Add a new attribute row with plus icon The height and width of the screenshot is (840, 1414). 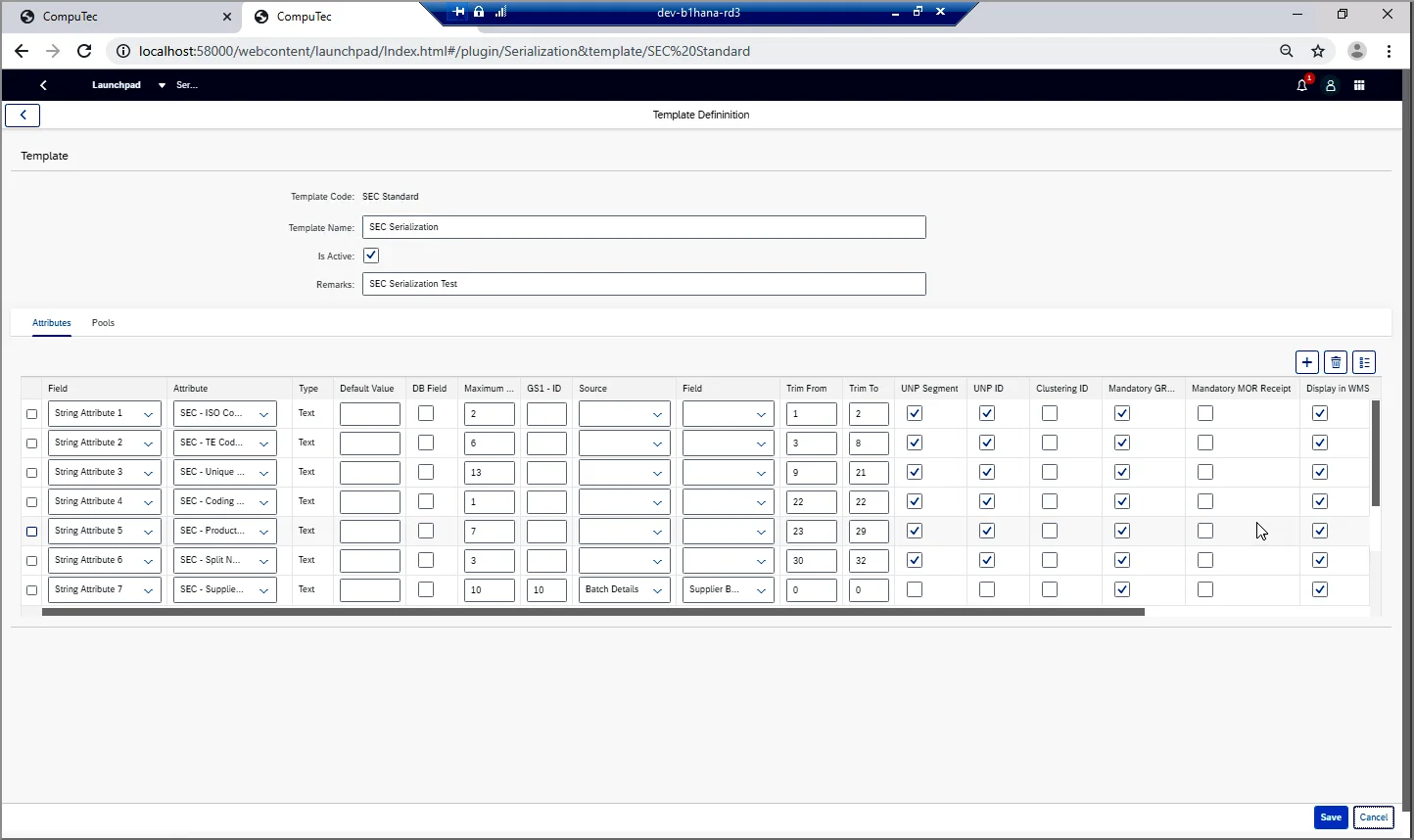[1306, 362]
